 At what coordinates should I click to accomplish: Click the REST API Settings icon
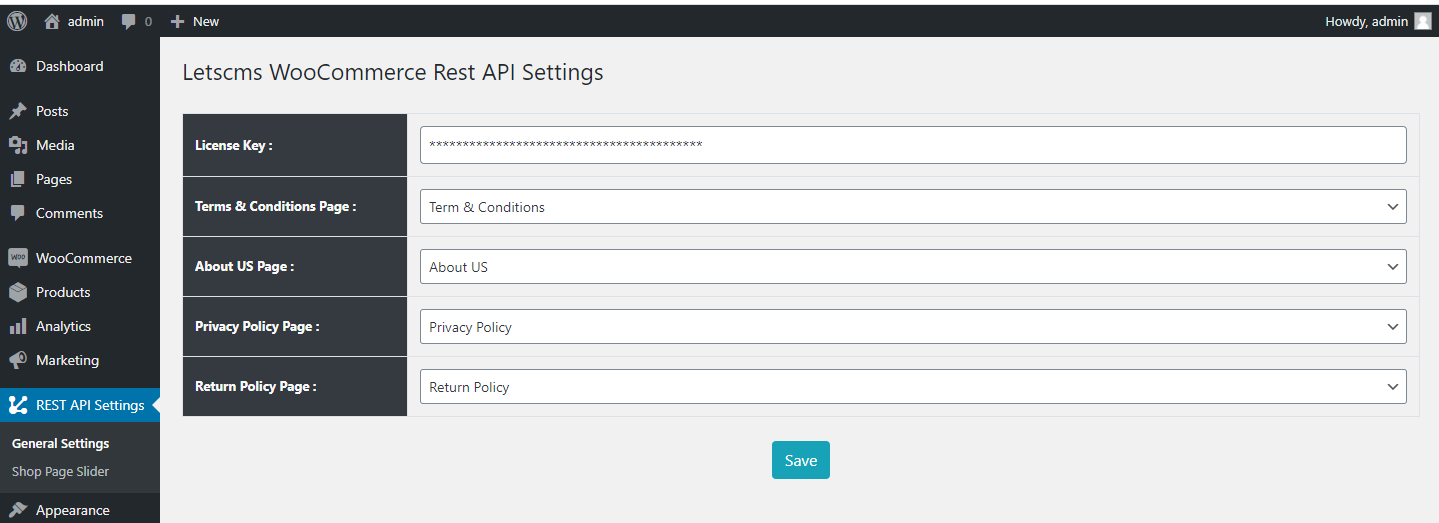pos(17,405)
